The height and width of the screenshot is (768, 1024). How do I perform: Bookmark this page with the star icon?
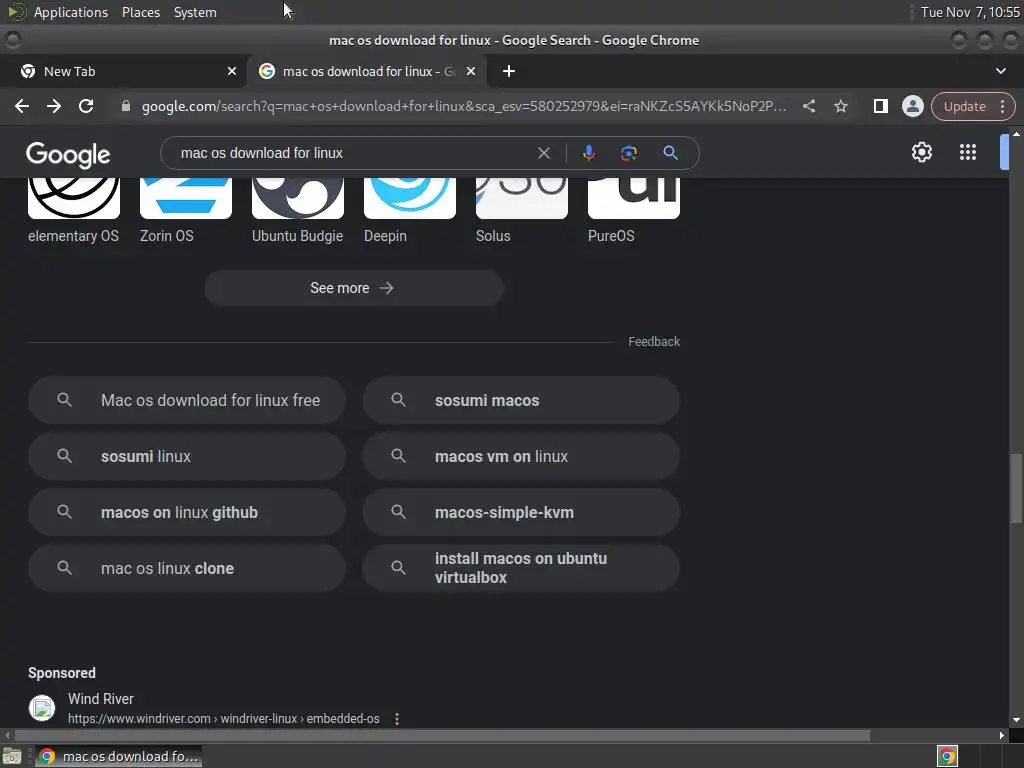[x=840, y=106]
